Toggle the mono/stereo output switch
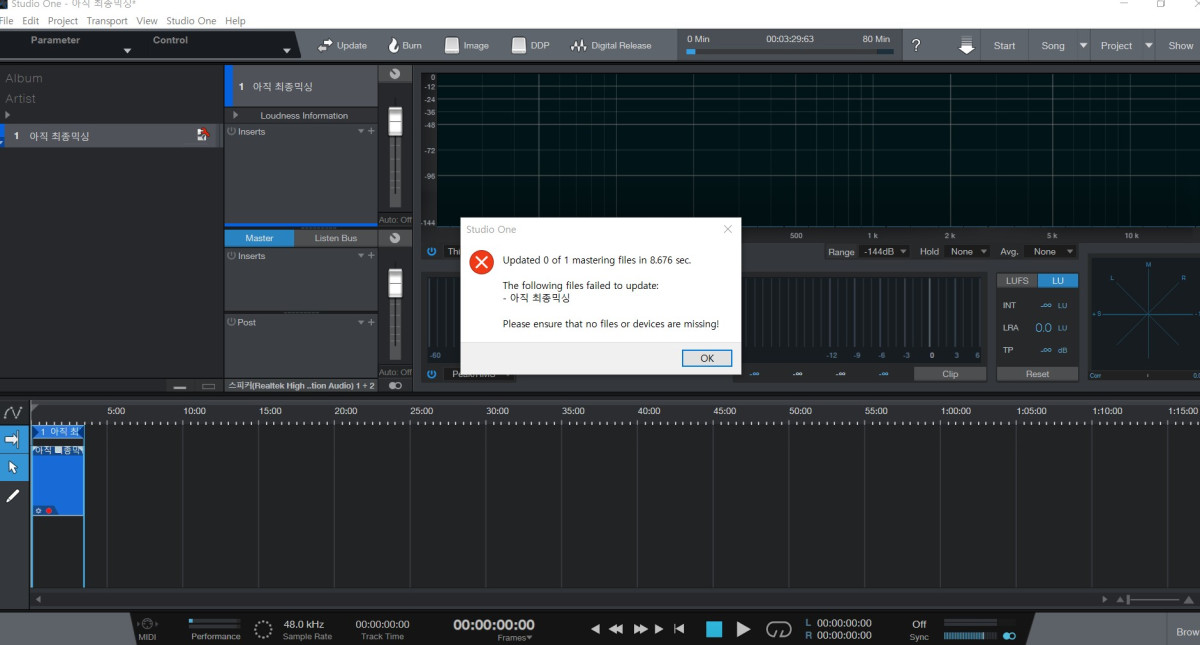Viewport: 1200px width, 645px height. point(395,386)
